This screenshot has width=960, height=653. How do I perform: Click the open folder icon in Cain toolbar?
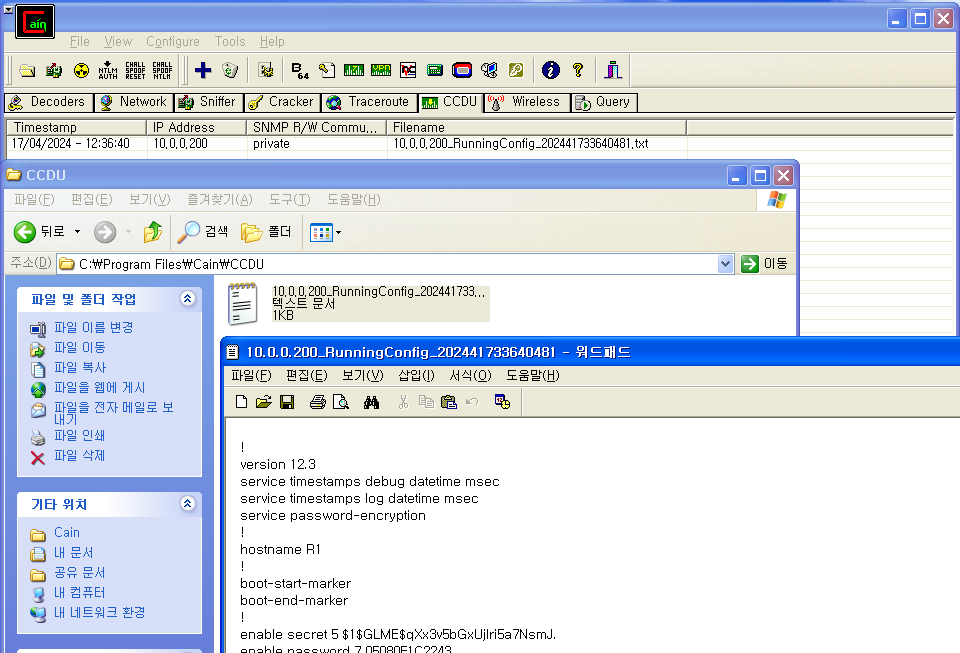[x=26, y=70]
